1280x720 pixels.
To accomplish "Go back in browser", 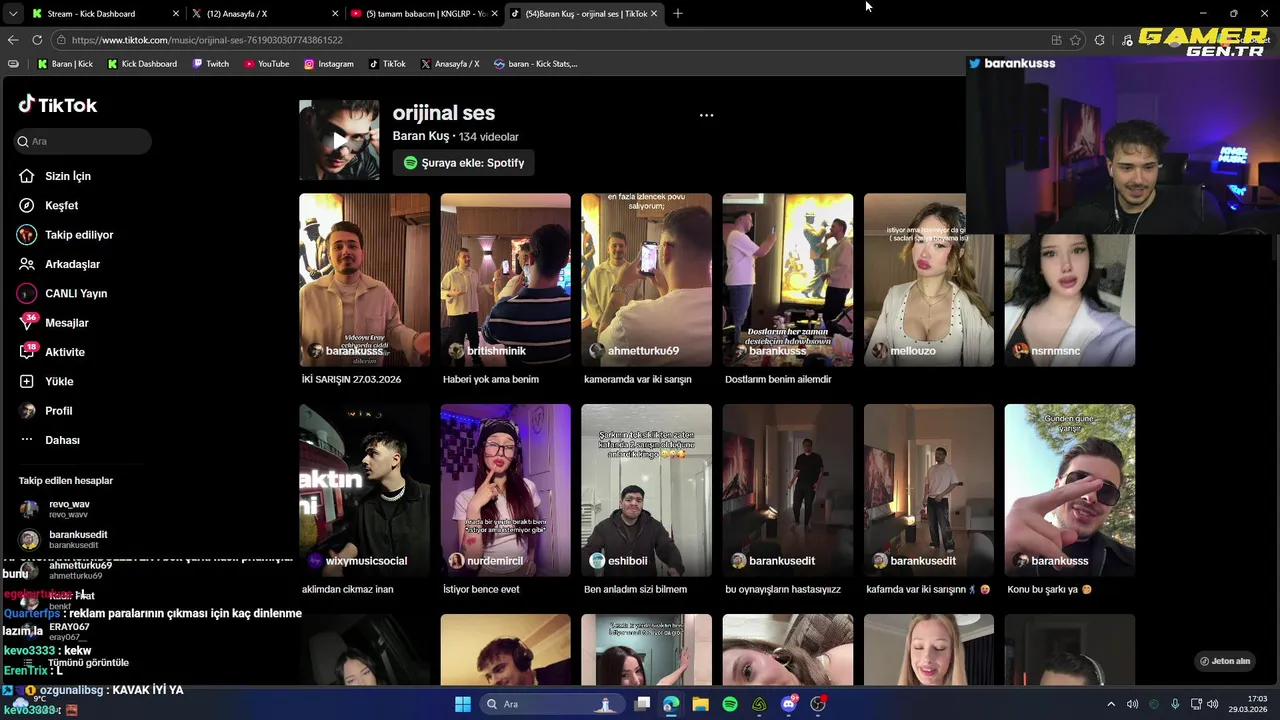I will pos(13,40).
